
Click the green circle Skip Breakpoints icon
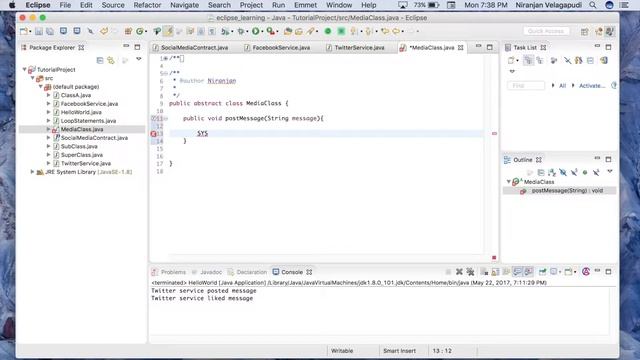point(328,31)
